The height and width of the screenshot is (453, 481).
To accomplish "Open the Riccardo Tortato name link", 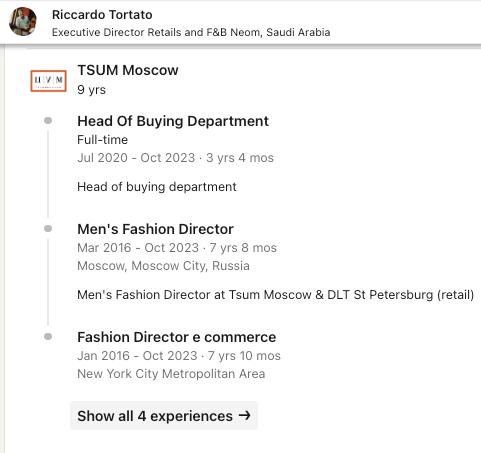I will point(102,15).
